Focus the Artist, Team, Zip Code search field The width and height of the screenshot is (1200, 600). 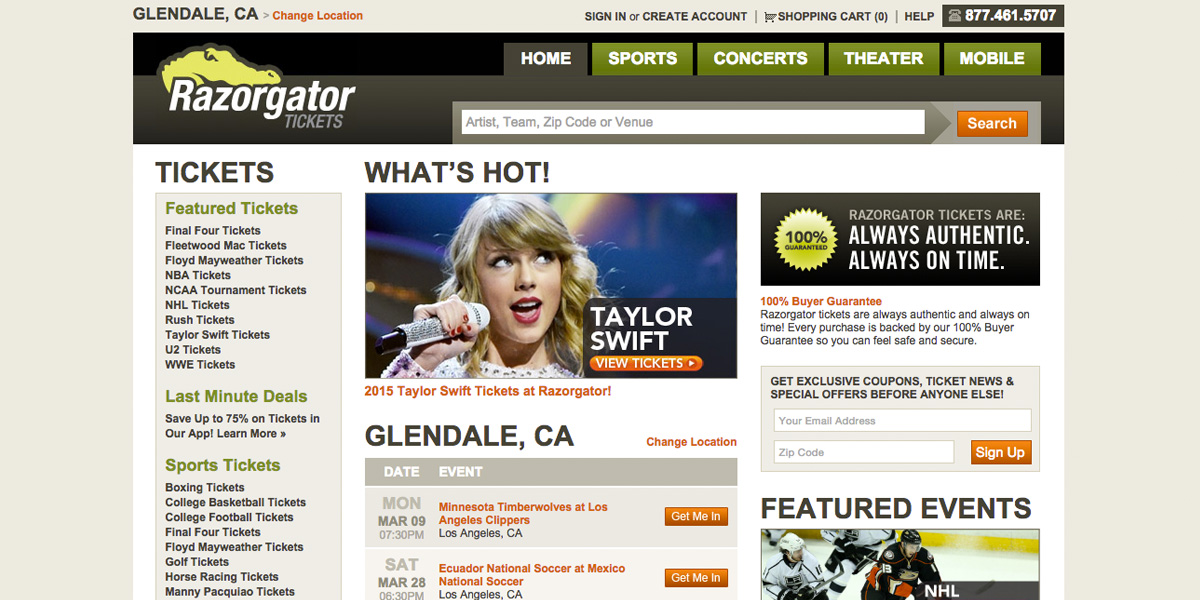[692, 122]
